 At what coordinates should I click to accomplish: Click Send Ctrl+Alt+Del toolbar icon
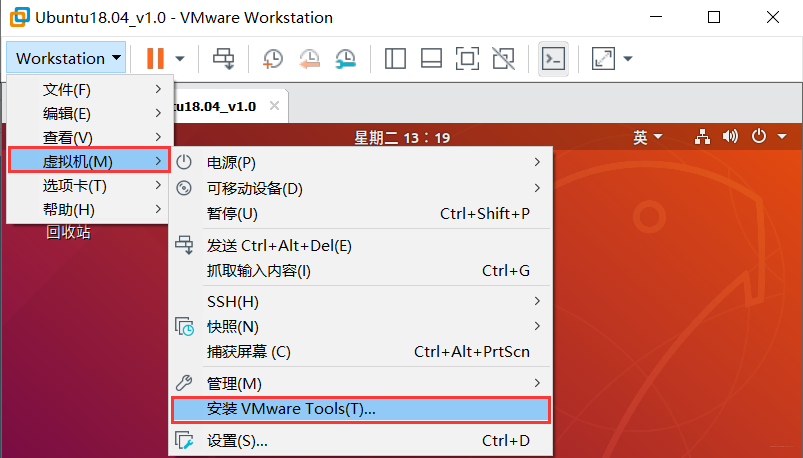(223, 58)
